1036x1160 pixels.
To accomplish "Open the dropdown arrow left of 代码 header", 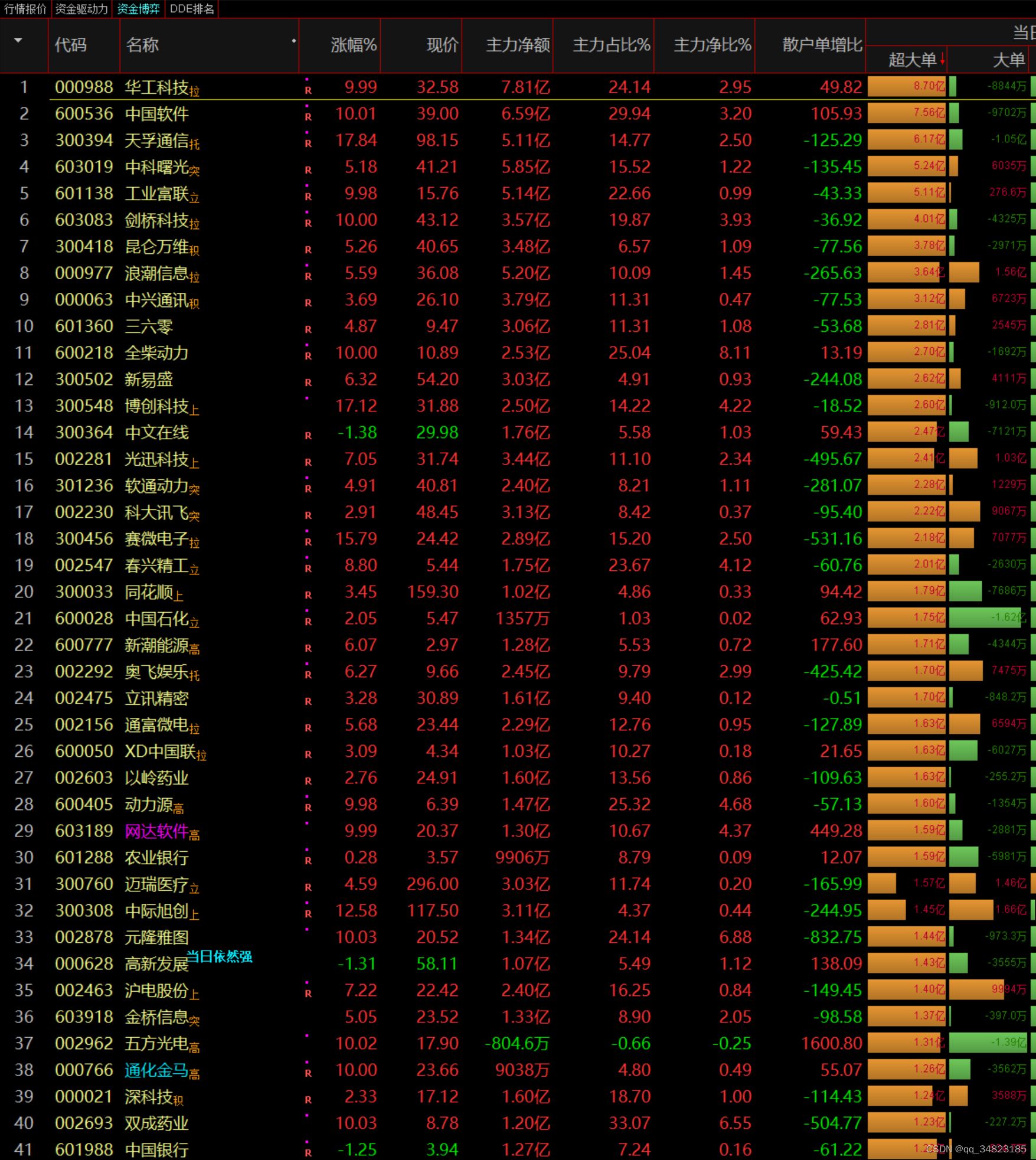I will tap(18, 41).
